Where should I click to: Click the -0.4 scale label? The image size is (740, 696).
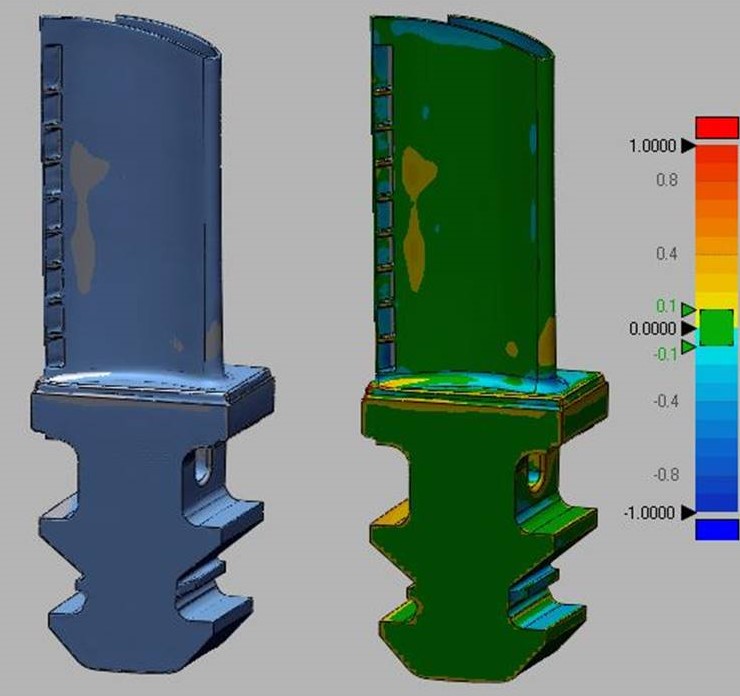pos(666,401)
